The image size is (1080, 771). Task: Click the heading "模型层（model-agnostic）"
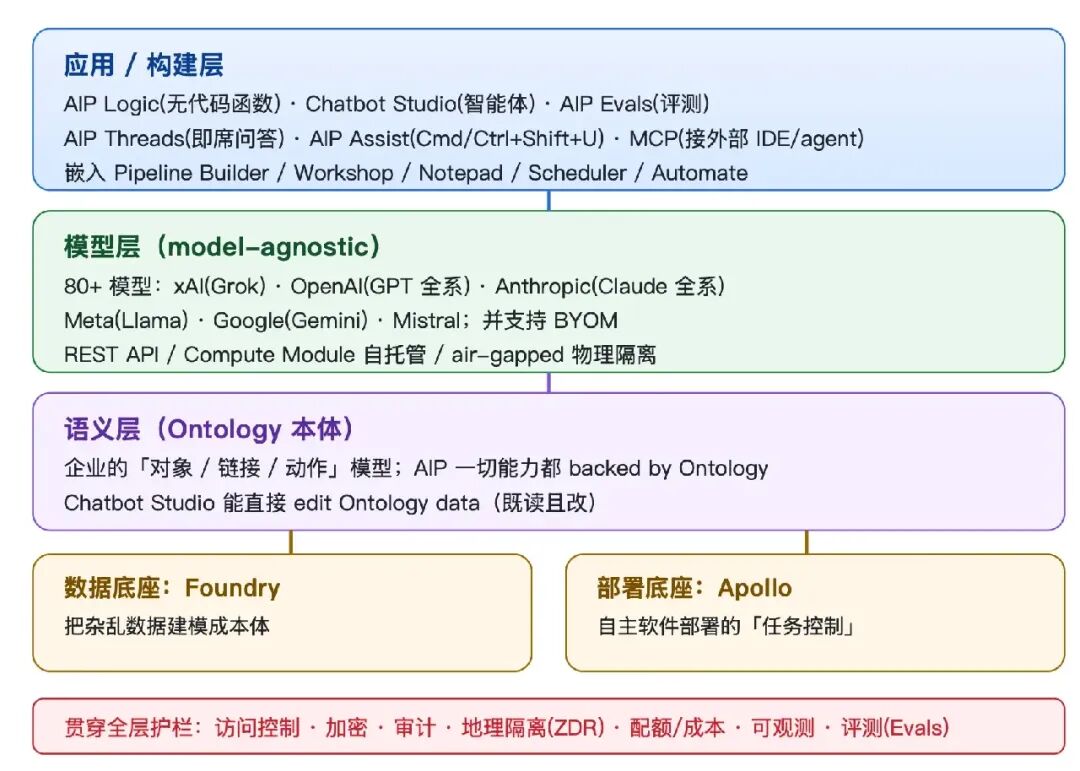tap(222, 247)
